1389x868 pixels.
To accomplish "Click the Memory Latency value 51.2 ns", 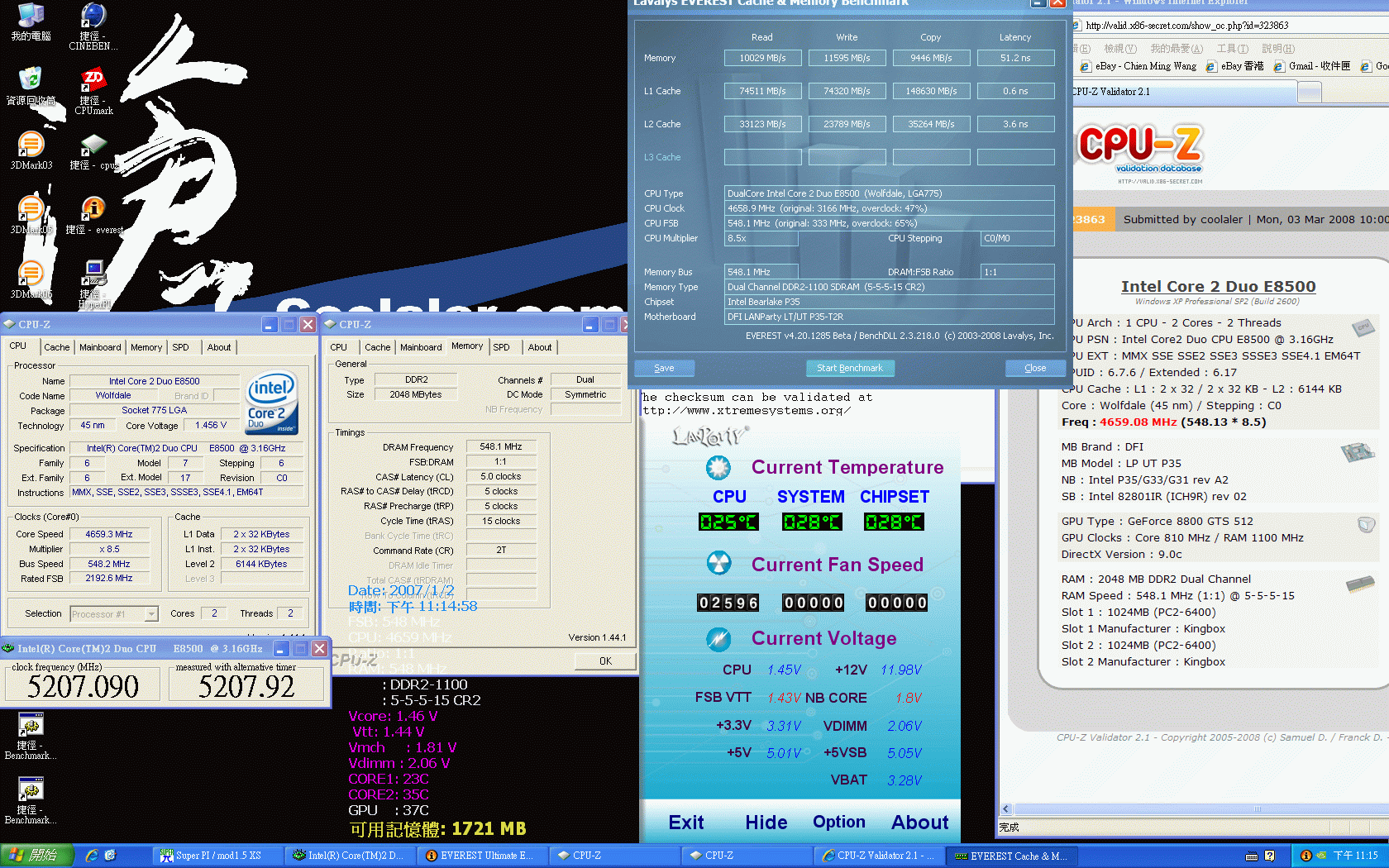I will [x=1015, y=58].
